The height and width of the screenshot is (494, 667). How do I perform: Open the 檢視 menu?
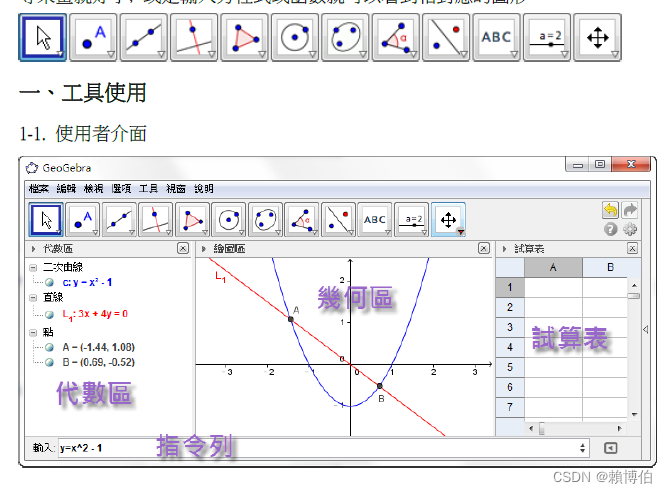pyautogui.click(x=94, y=188)
